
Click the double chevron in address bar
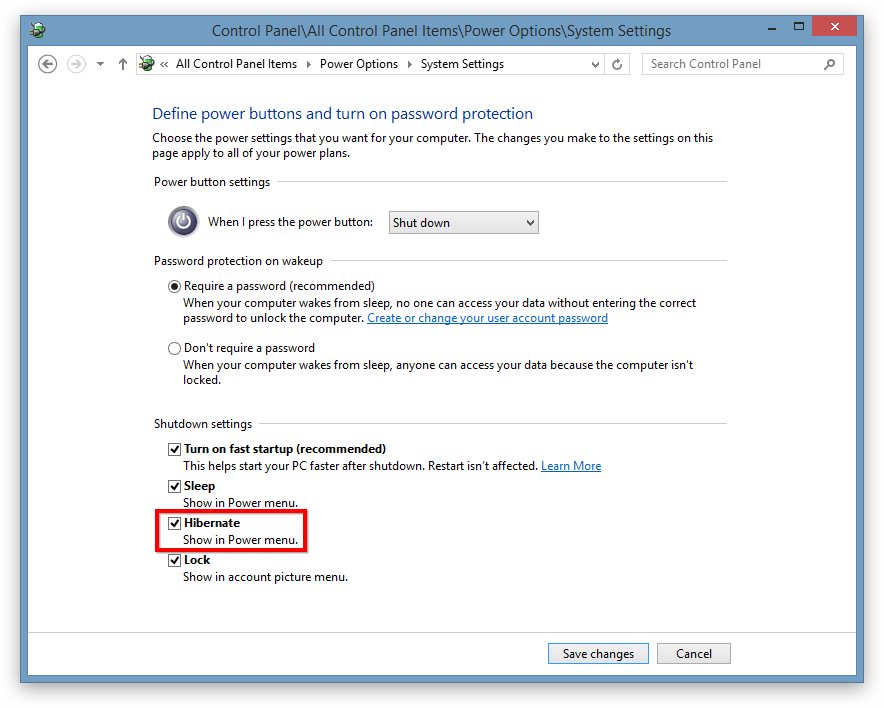[x=164, y=65]
